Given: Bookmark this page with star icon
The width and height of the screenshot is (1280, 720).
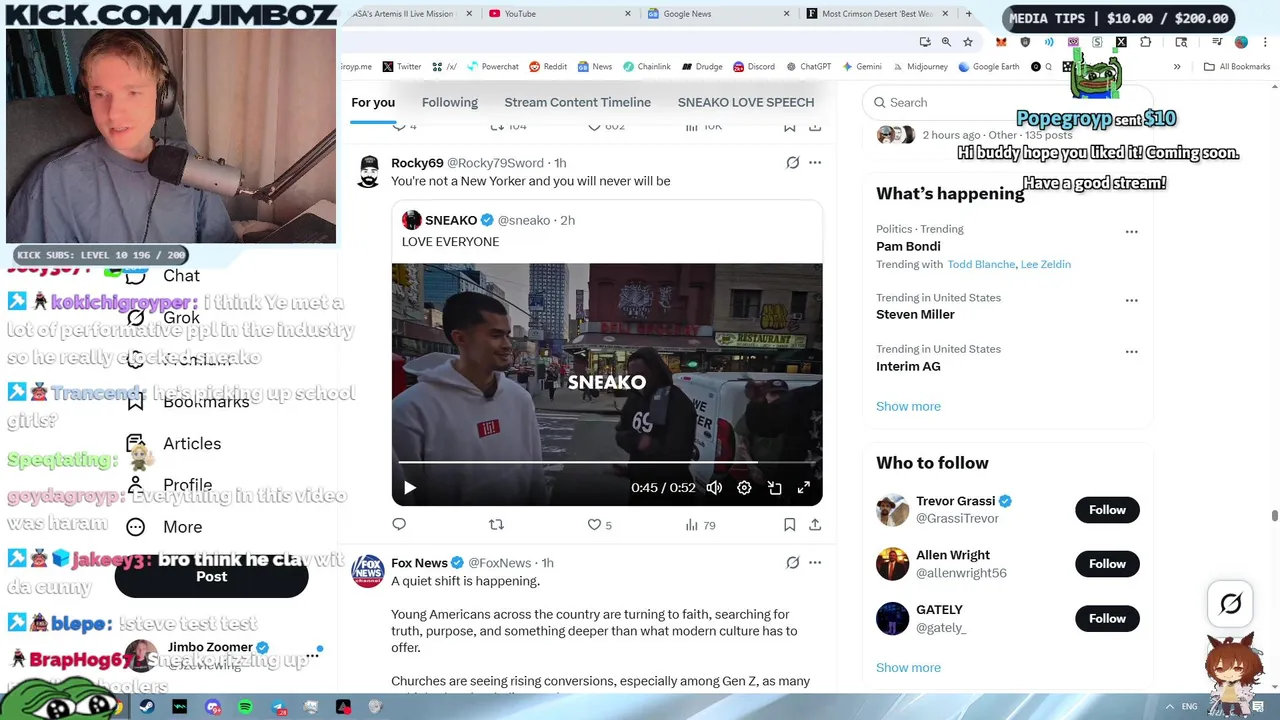Looking at the screenshot, I should [x=968, y=42].
